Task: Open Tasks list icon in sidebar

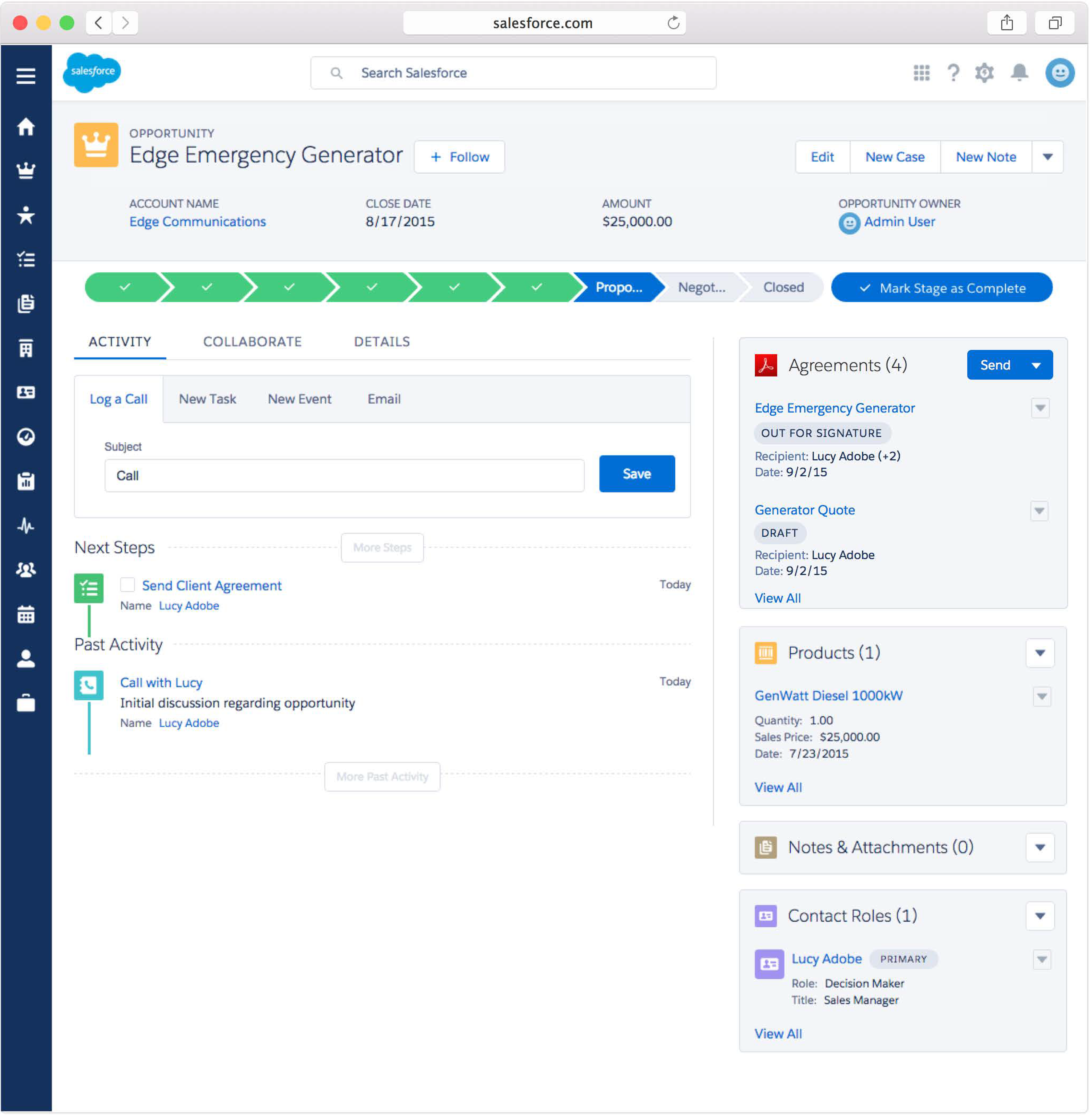Action: click(x=26, y=259)
